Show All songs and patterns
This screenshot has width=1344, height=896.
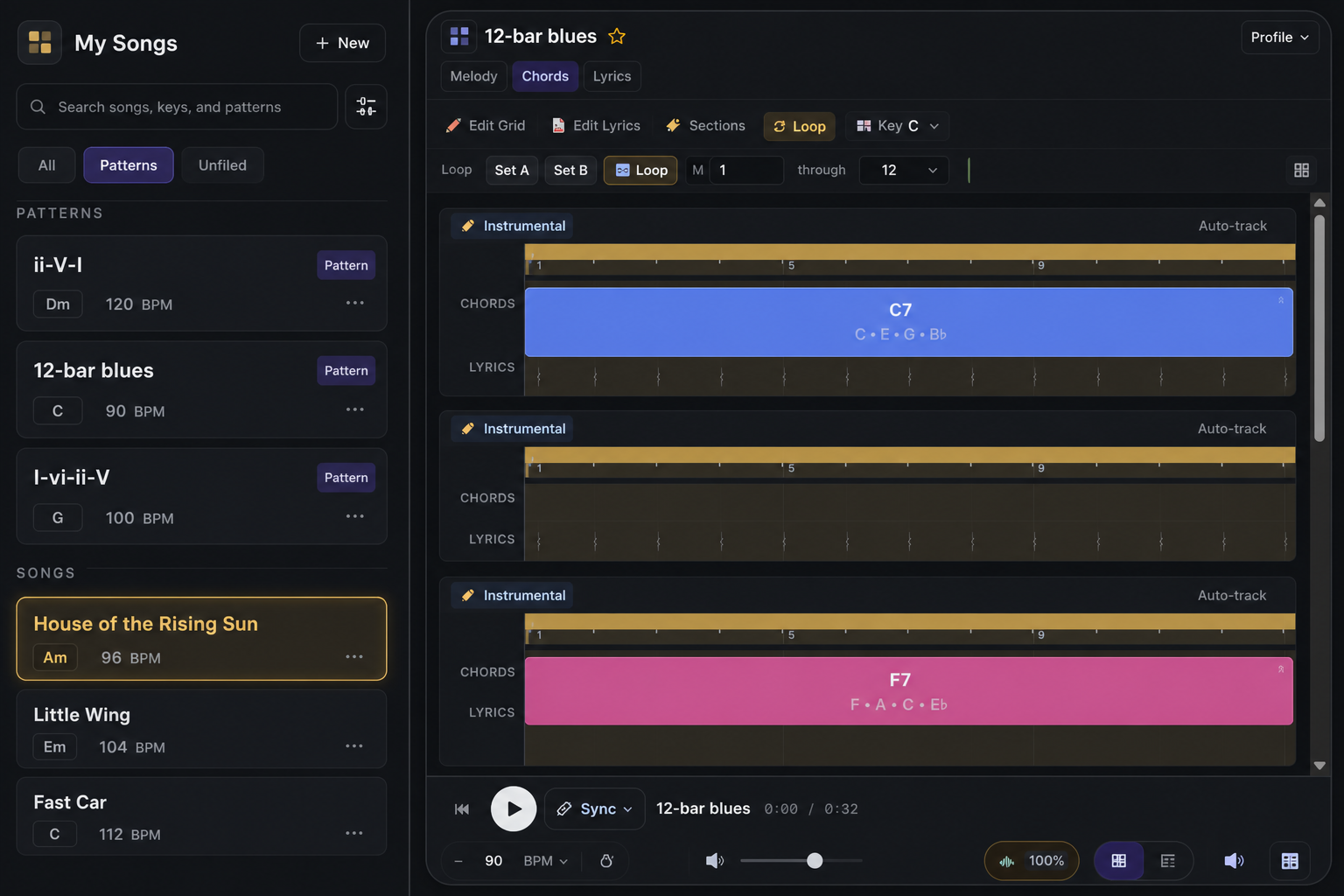46,165
